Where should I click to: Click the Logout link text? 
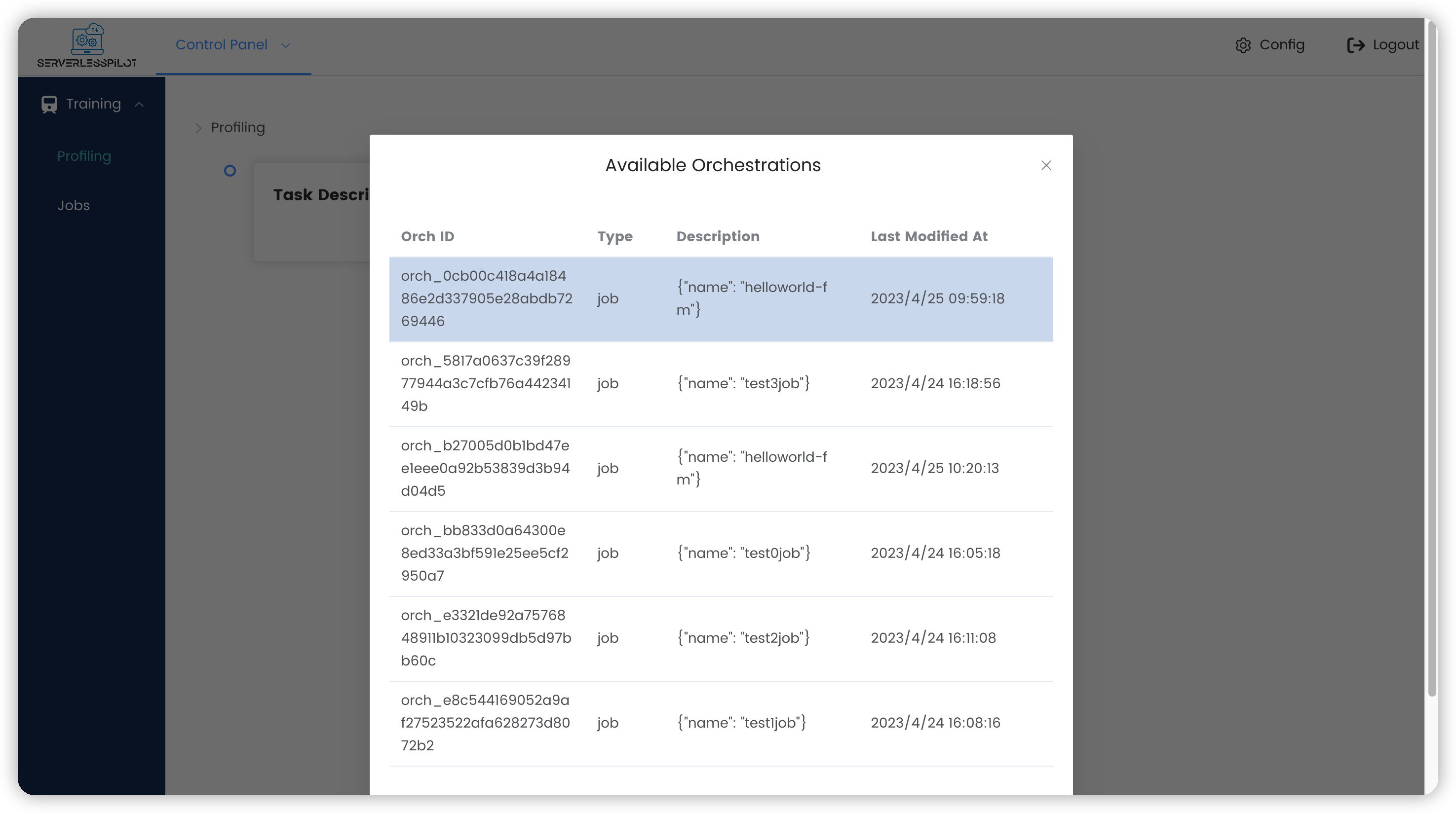click(1395, 44)
